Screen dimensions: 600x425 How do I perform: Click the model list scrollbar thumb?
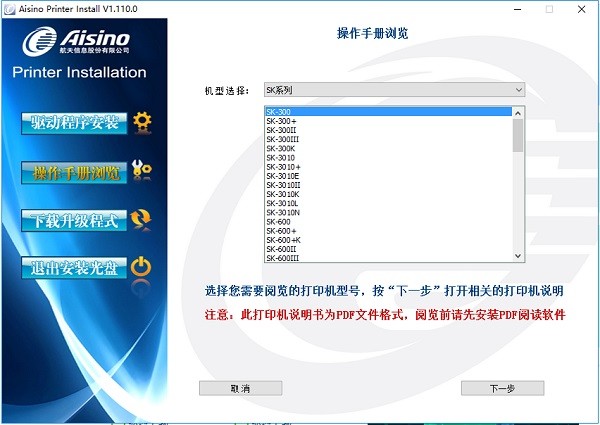point(518,135)
